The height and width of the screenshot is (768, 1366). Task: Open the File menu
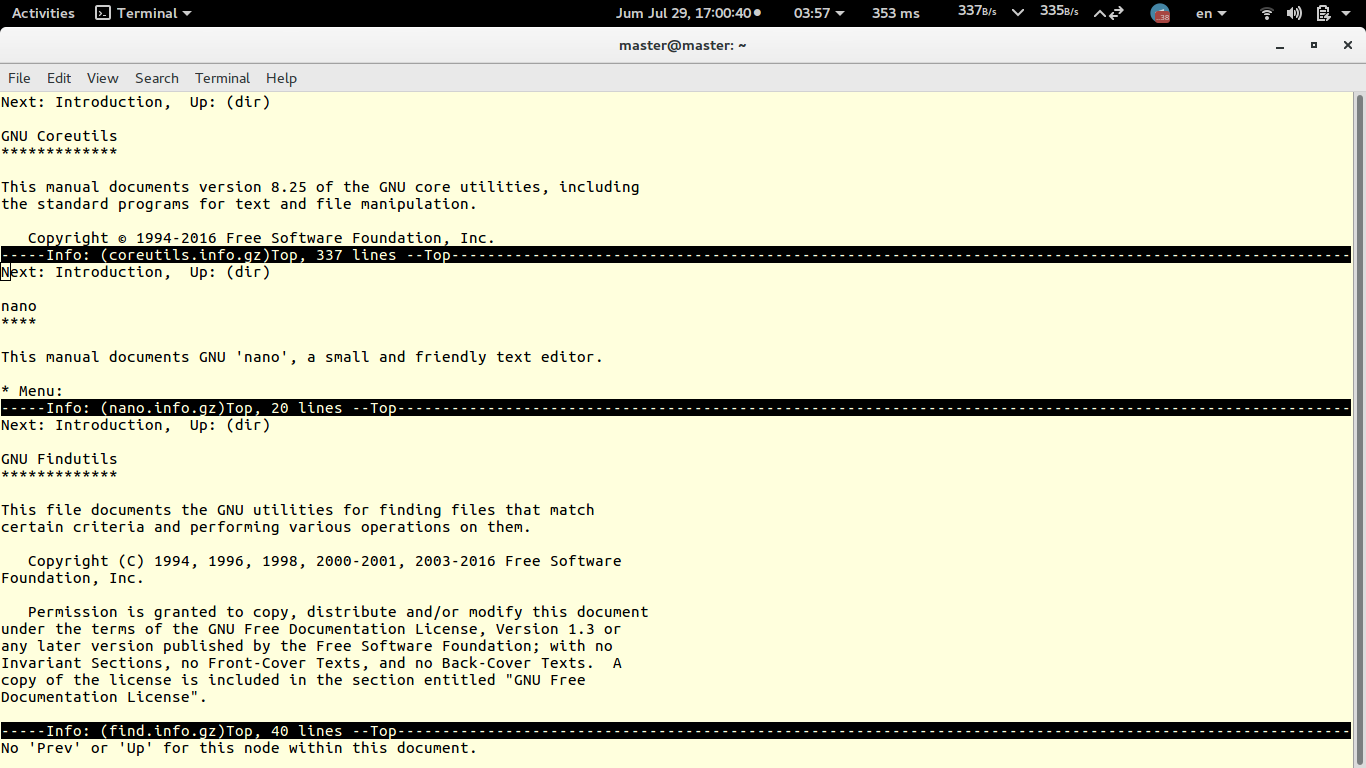click(x=19, y=78)
